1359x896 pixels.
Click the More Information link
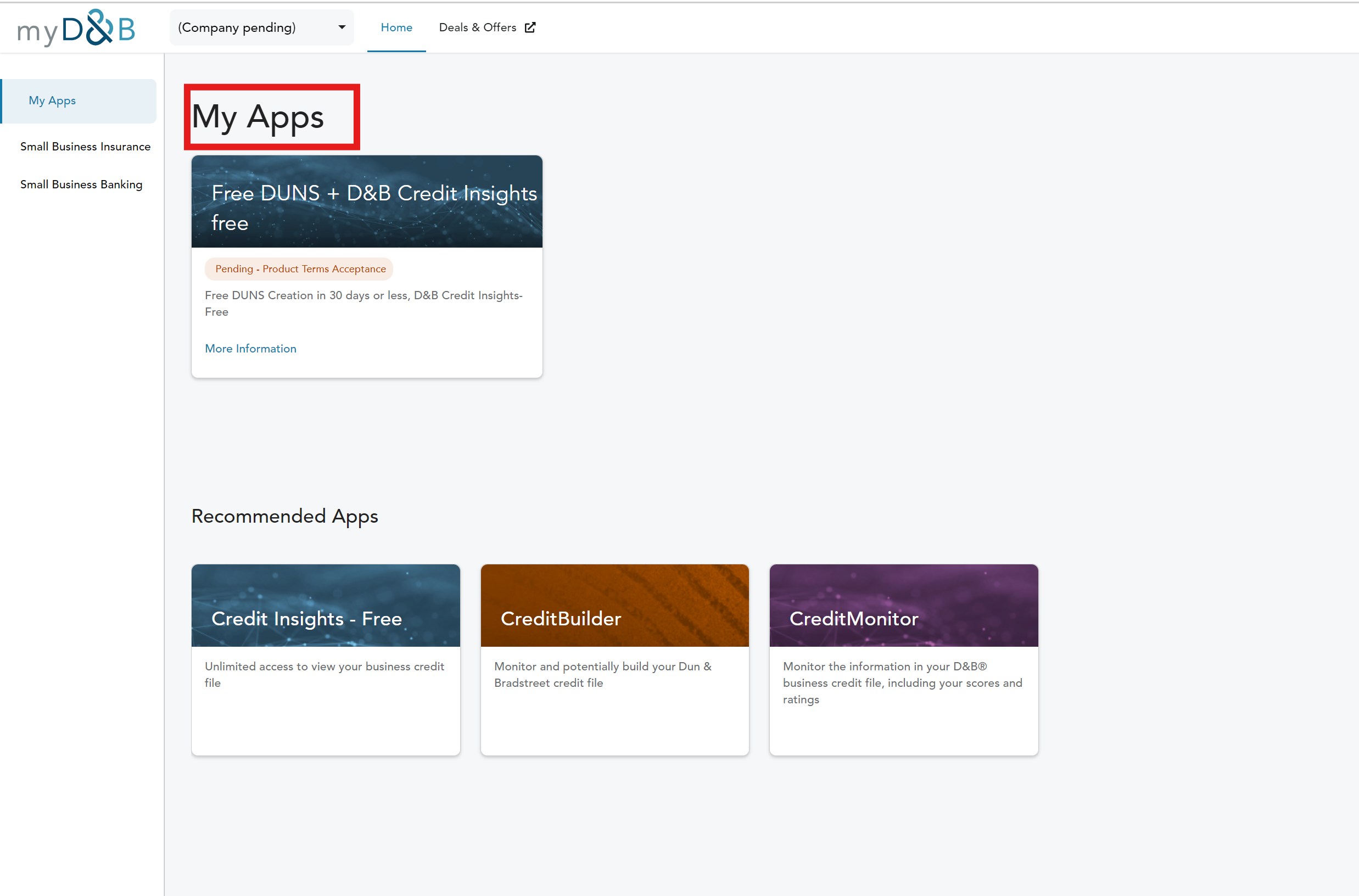point(250,349)
